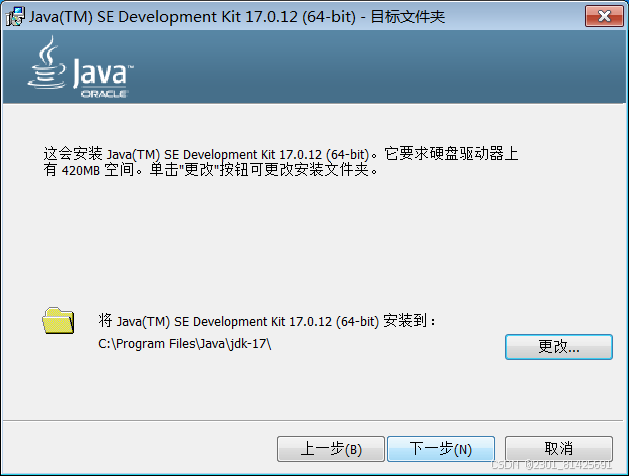Screen dimensions: 629x476
Task: Click the 安装到 label above the path
Action: [x=267, y=321]
